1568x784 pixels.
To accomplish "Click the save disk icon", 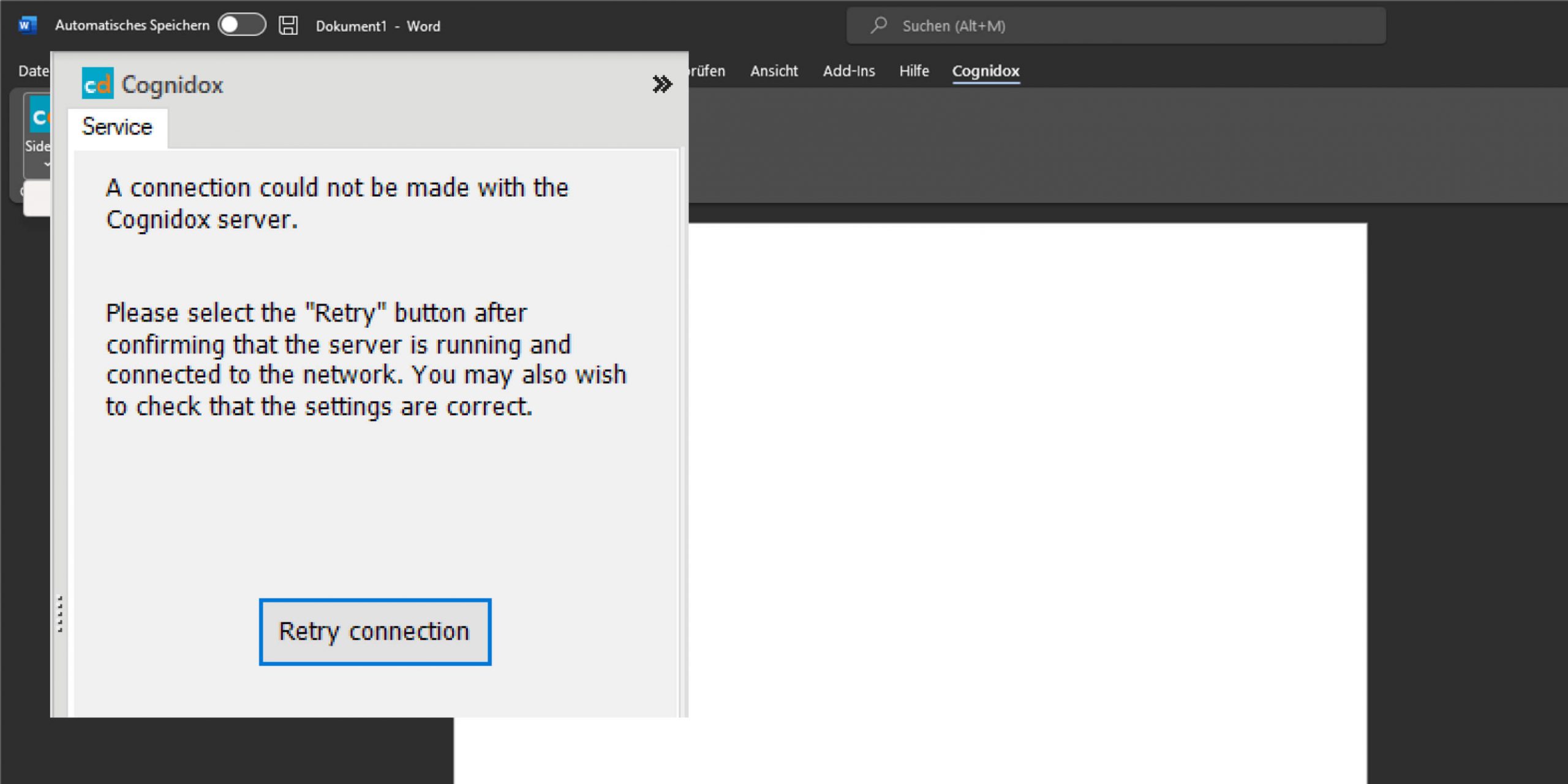I will coord(288,26).
